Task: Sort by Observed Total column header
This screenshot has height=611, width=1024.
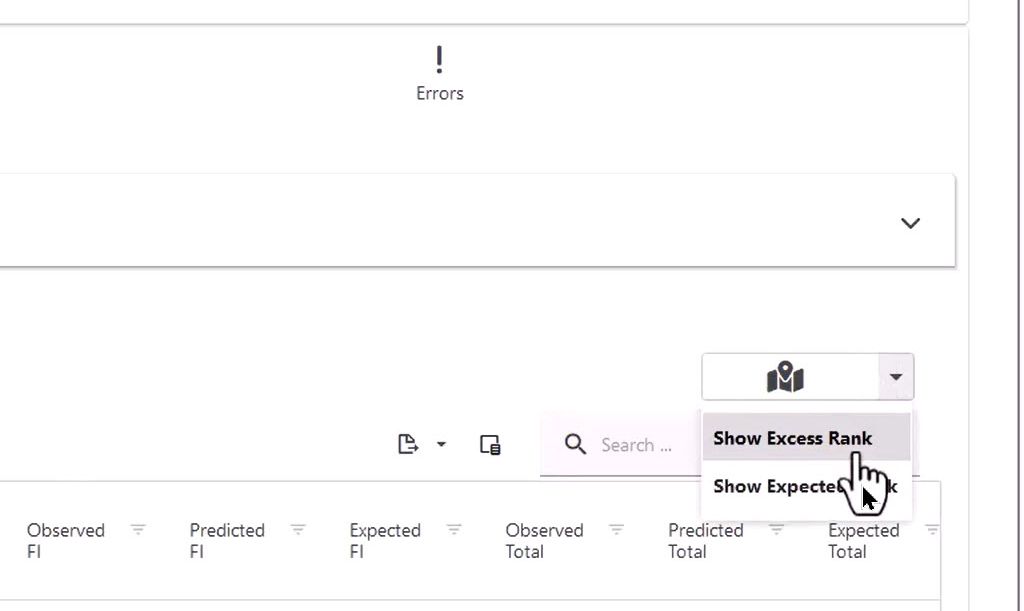Action: pyautogui.click(x=544, y=540)
